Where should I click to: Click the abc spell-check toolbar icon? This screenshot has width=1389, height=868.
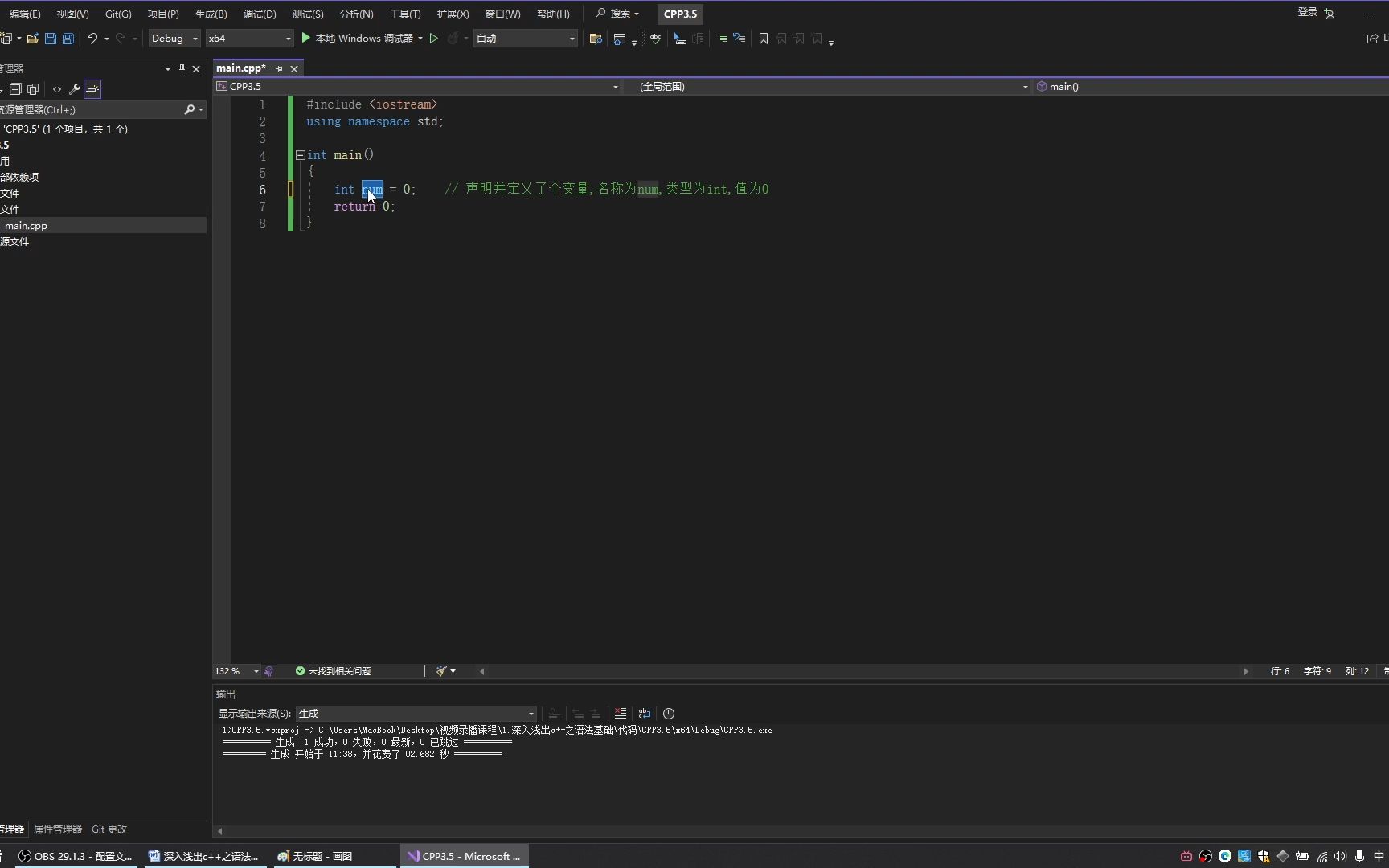656,39
